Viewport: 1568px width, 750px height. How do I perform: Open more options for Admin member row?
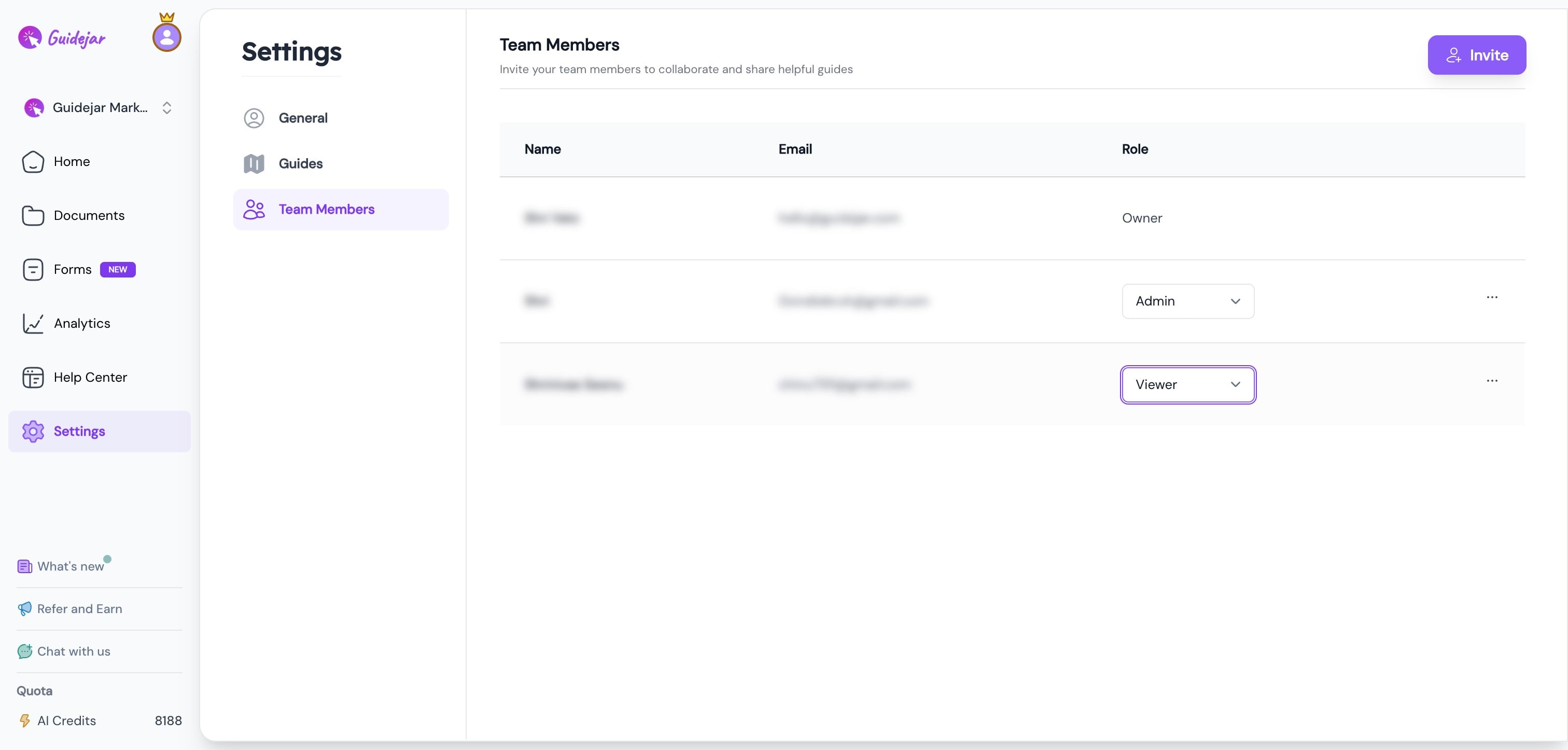[1492, 298]
